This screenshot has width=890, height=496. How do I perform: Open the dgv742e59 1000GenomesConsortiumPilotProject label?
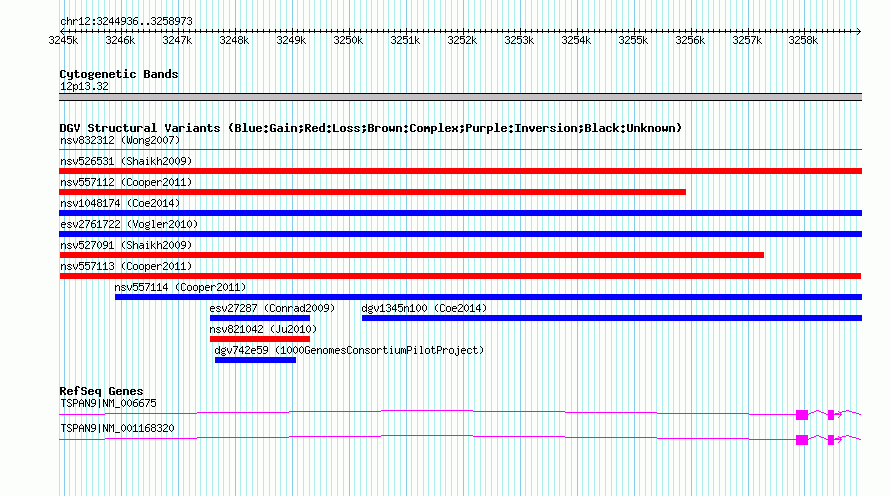pyautogui.click(x=349, y=350)
